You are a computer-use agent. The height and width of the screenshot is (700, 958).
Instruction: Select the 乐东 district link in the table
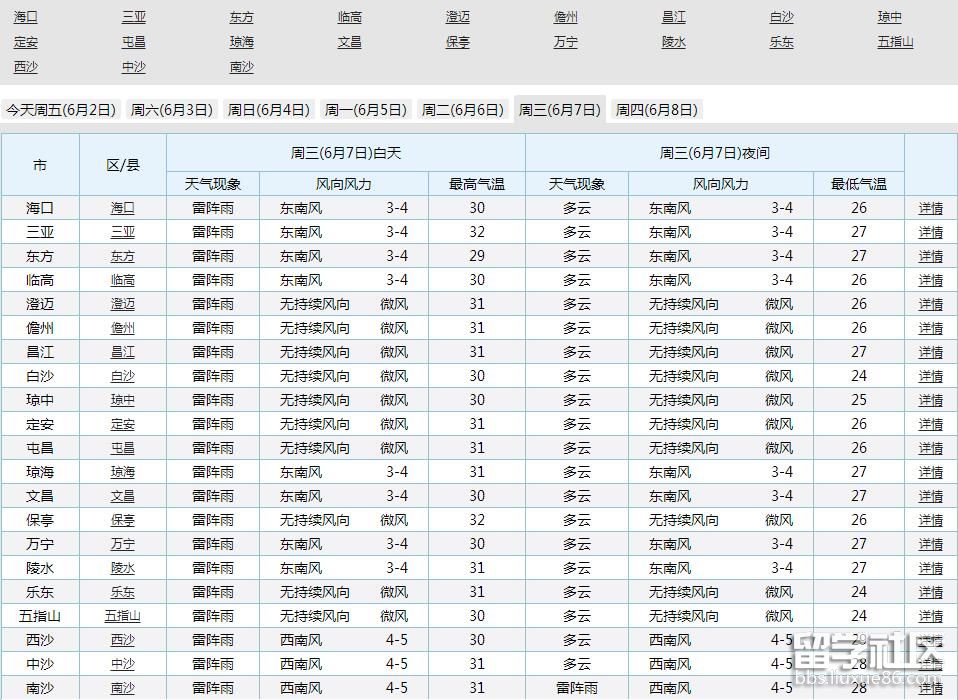[x=122, y=591]
